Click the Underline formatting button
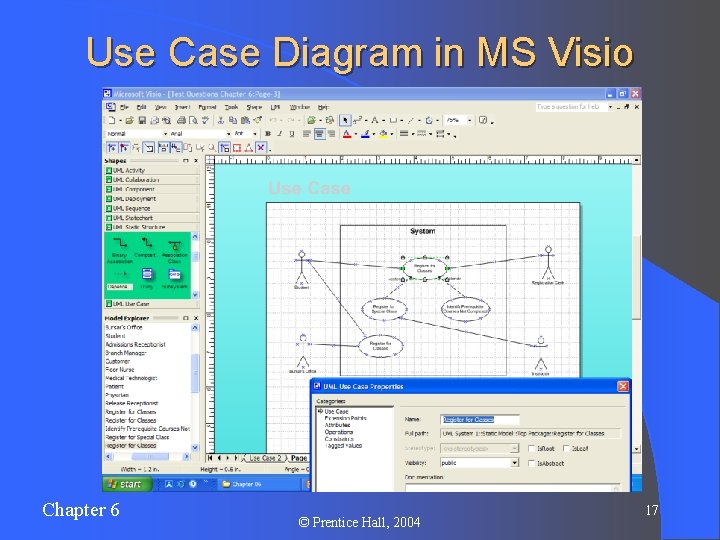The image size is (720, 540). (292, 134)
